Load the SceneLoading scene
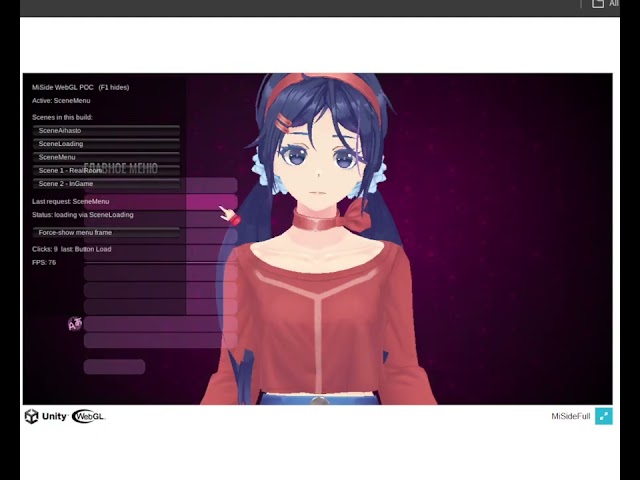 [x=106, y=144]
